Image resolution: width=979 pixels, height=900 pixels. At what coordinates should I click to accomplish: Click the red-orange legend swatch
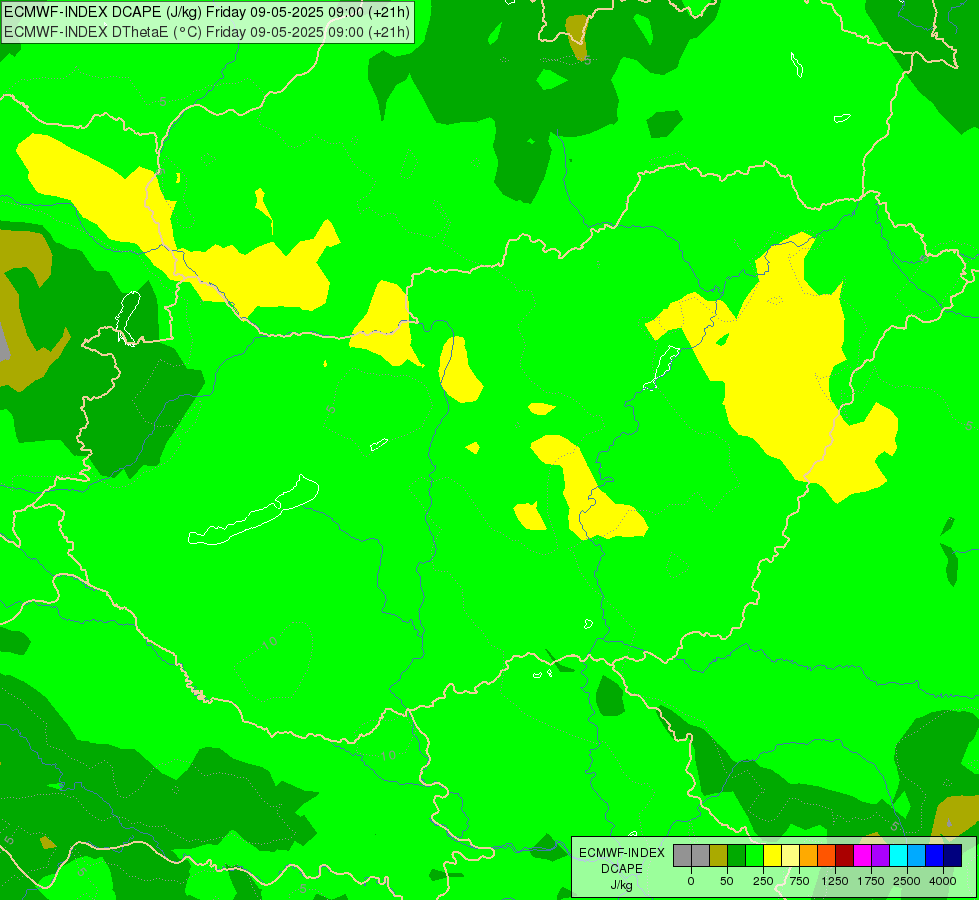click(x=827, y=856)
